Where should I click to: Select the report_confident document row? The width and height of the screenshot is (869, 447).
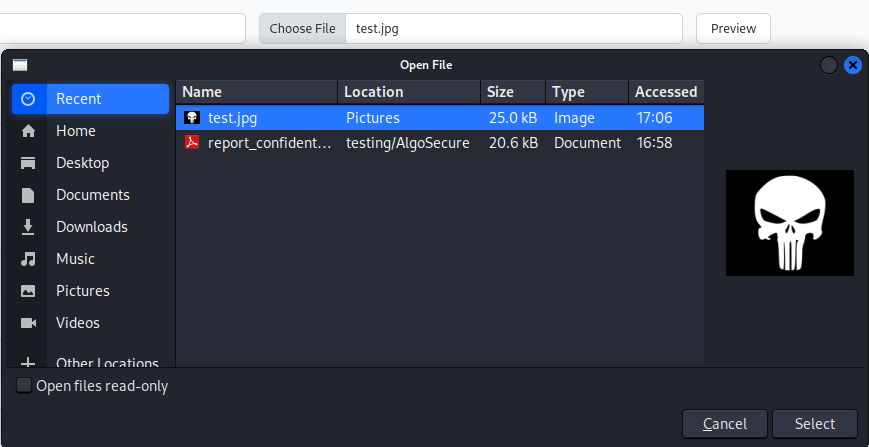coord(440,143)
